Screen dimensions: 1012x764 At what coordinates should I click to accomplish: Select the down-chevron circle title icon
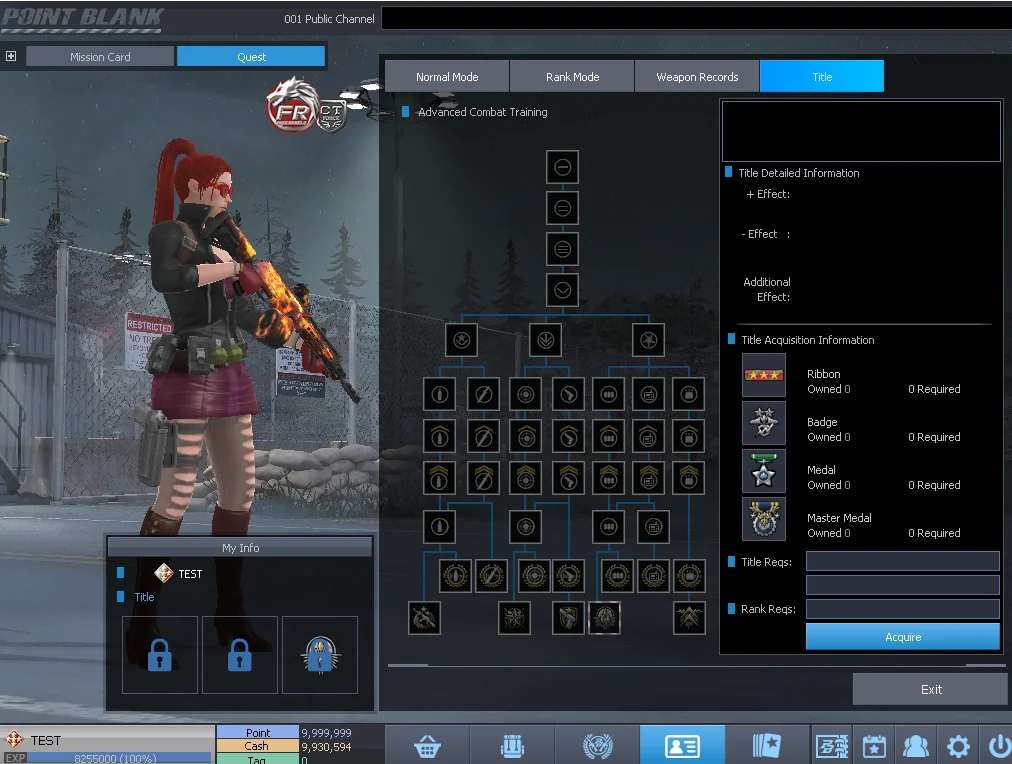click(x=562, y=290)
